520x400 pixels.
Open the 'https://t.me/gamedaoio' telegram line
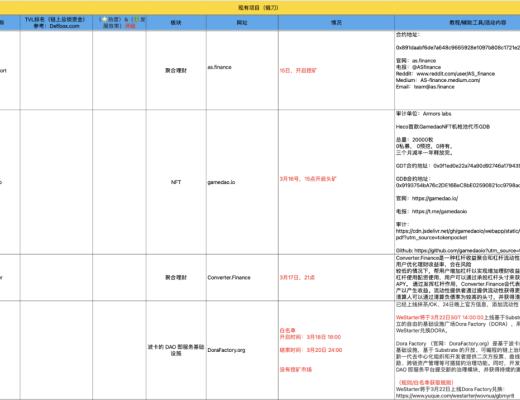[431, 211]
